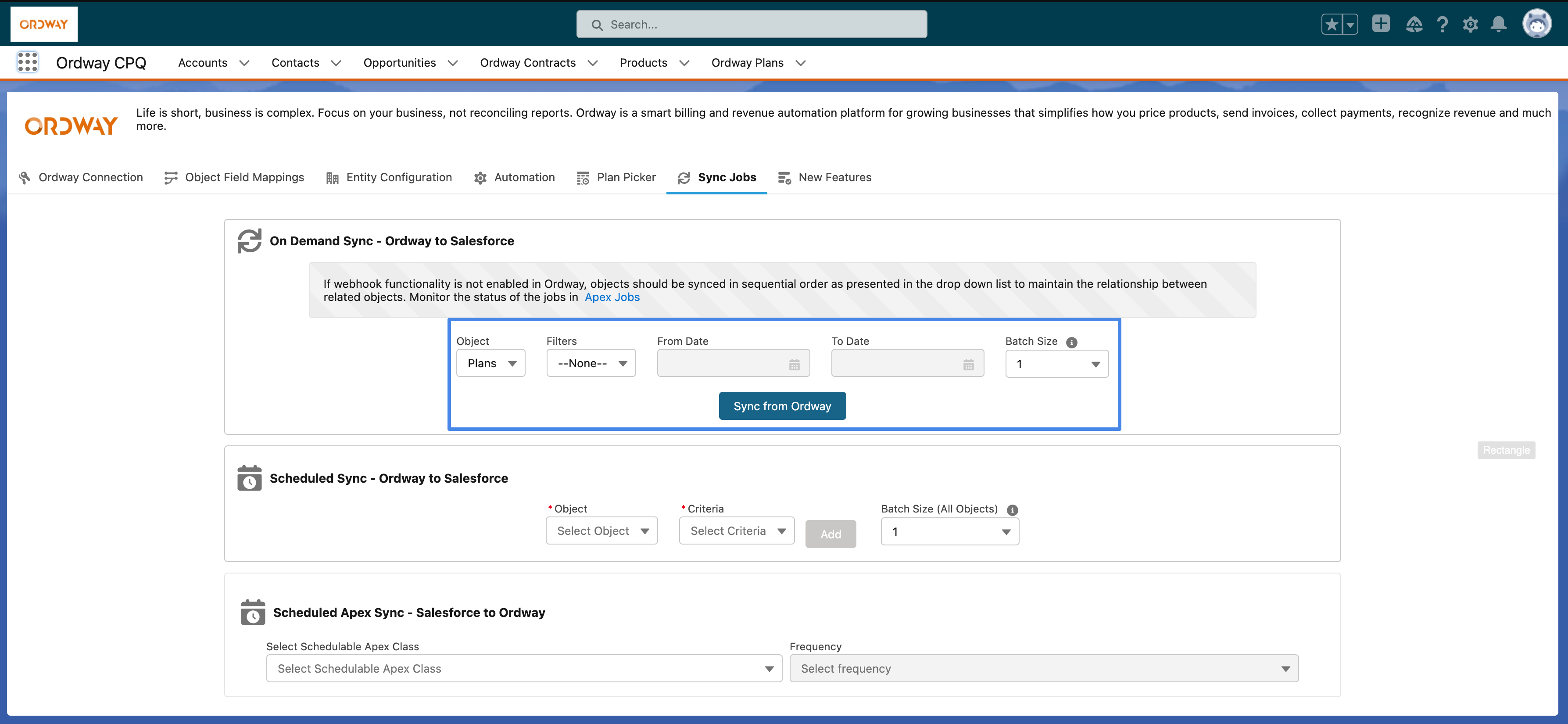
Task: Click the Scheduled Sync calendar clock icon
Action: pos(250,478)
